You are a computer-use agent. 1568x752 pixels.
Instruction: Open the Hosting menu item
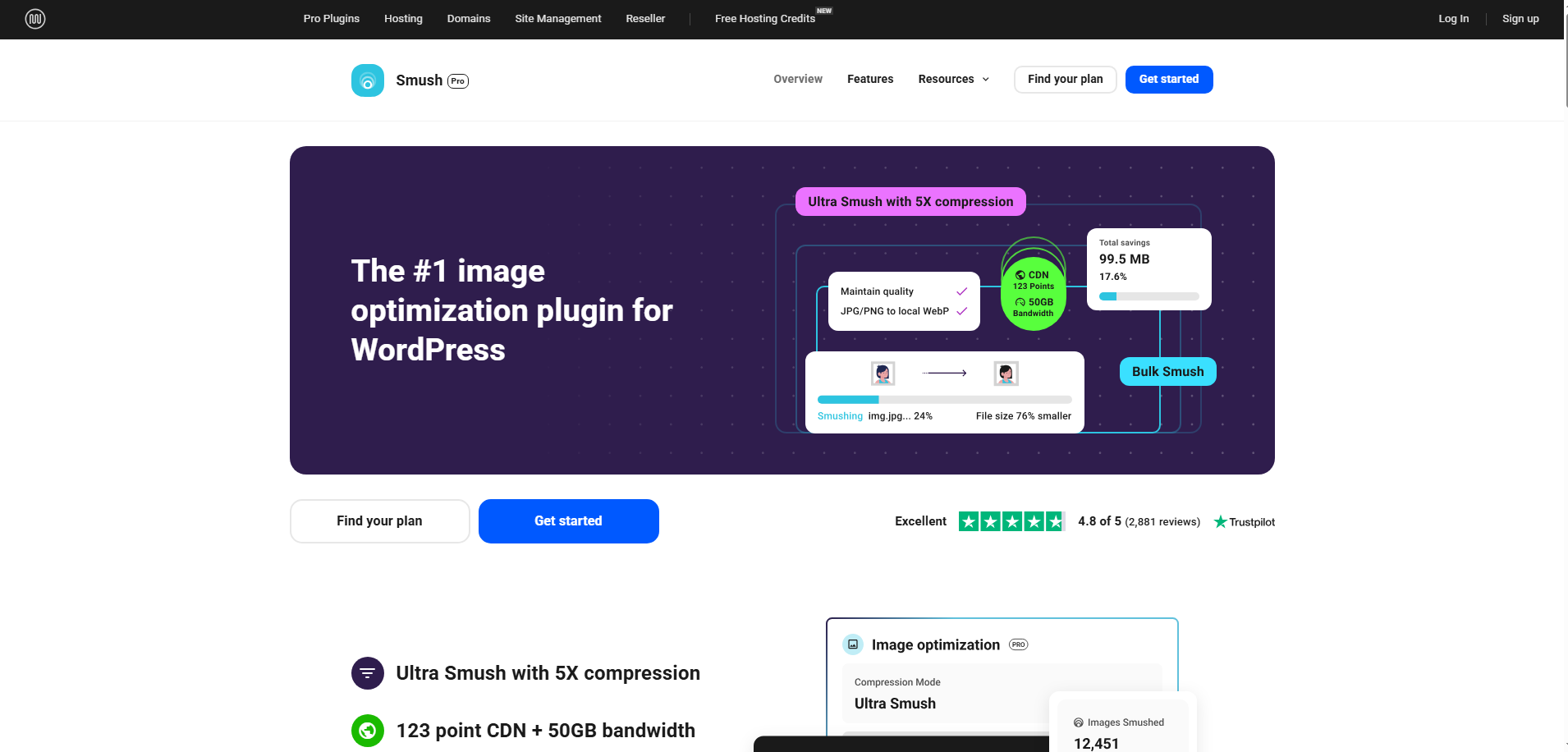403,19
